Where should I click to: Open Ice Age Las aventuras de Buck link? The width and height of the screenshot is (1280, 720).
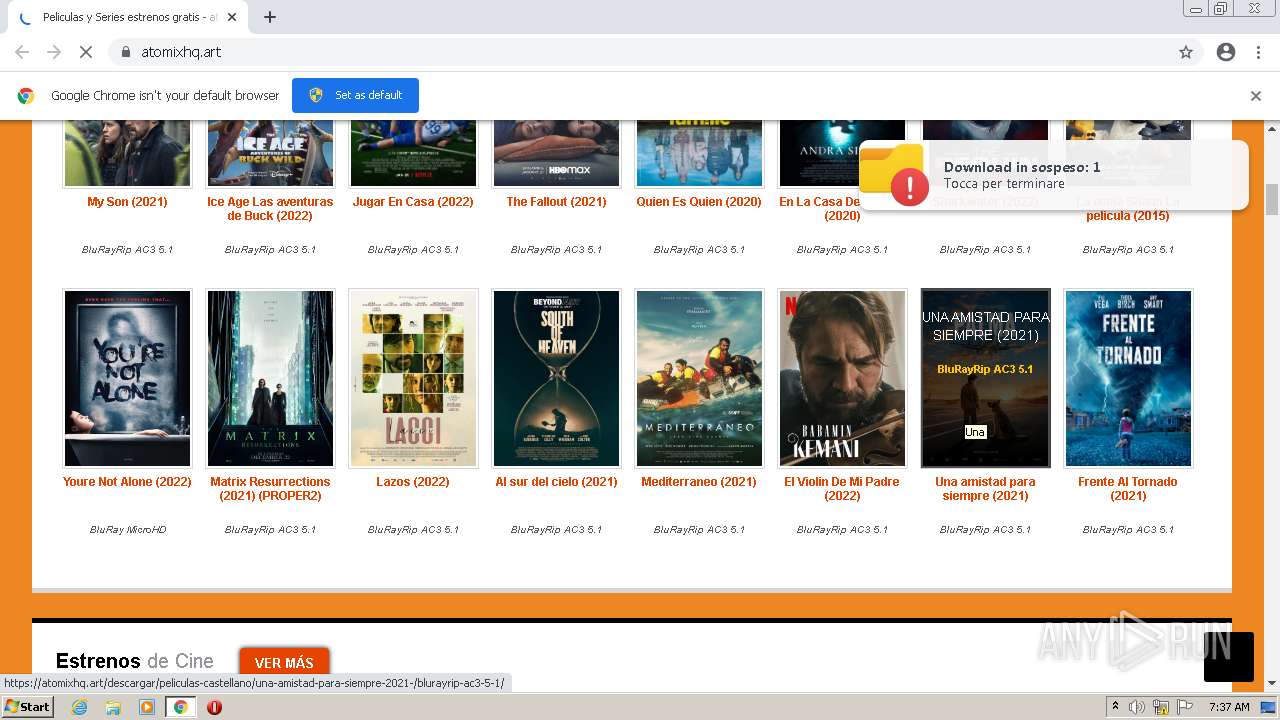pyautogui.click(x=270, y=209)
